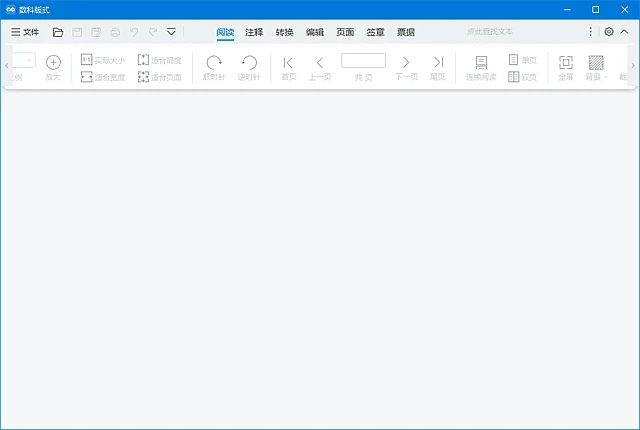
Task: Click the page number input box
Action: pyautogui.click(x=363, y=60)
